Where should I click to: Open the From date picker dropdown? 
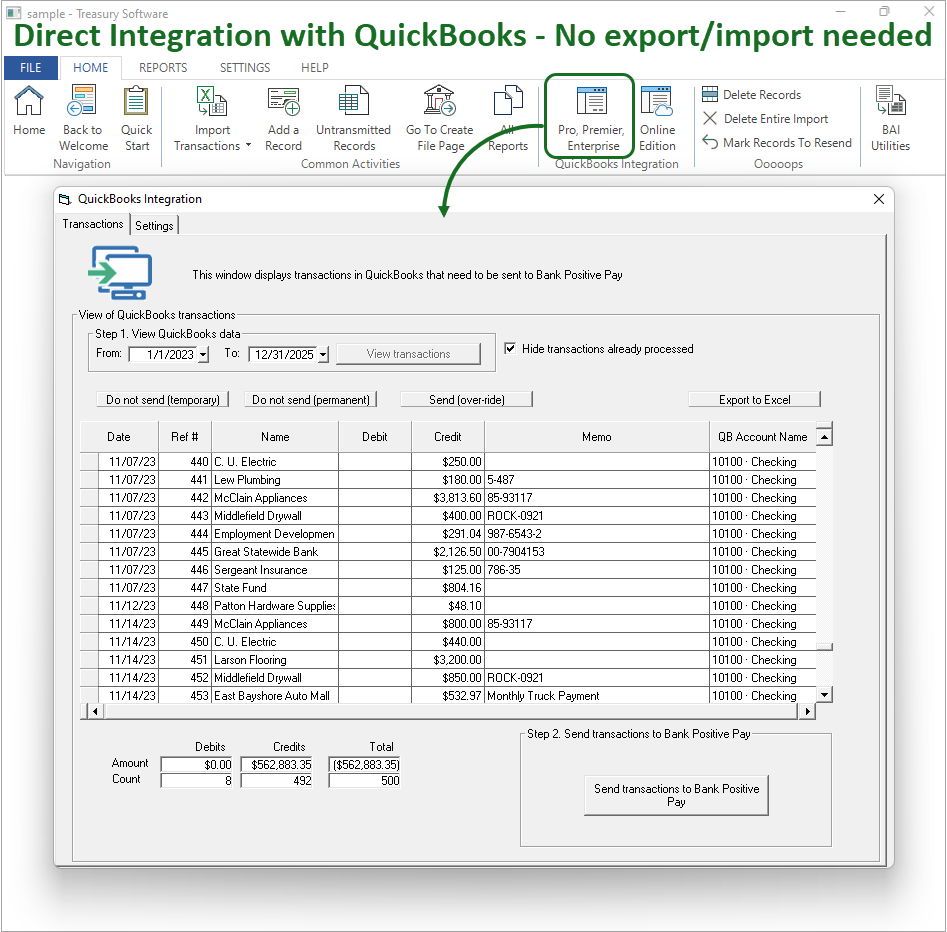[x=203, y=354]
